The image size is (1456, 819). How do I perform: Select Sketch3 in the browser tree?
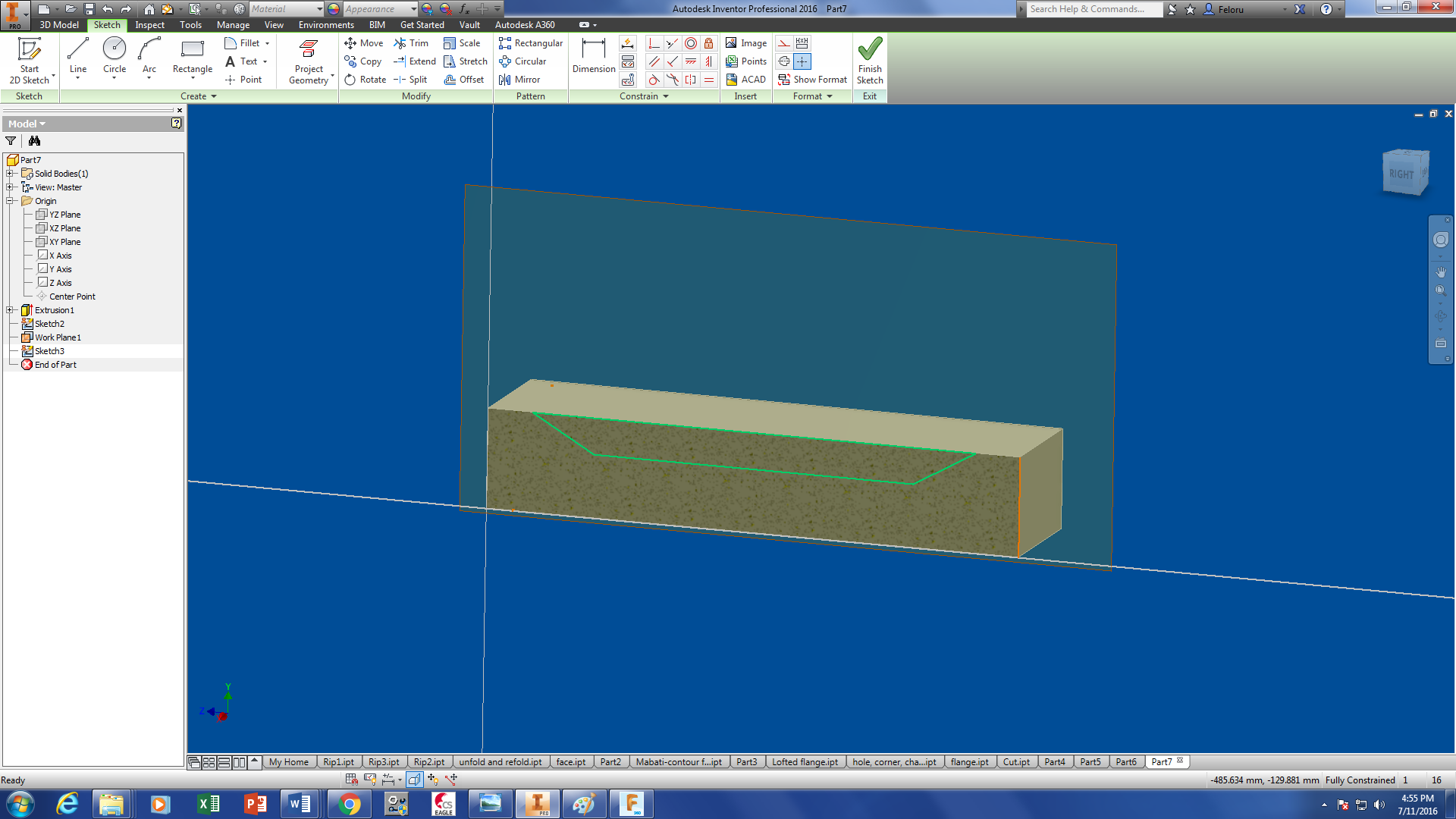click(x=49, y=351)
